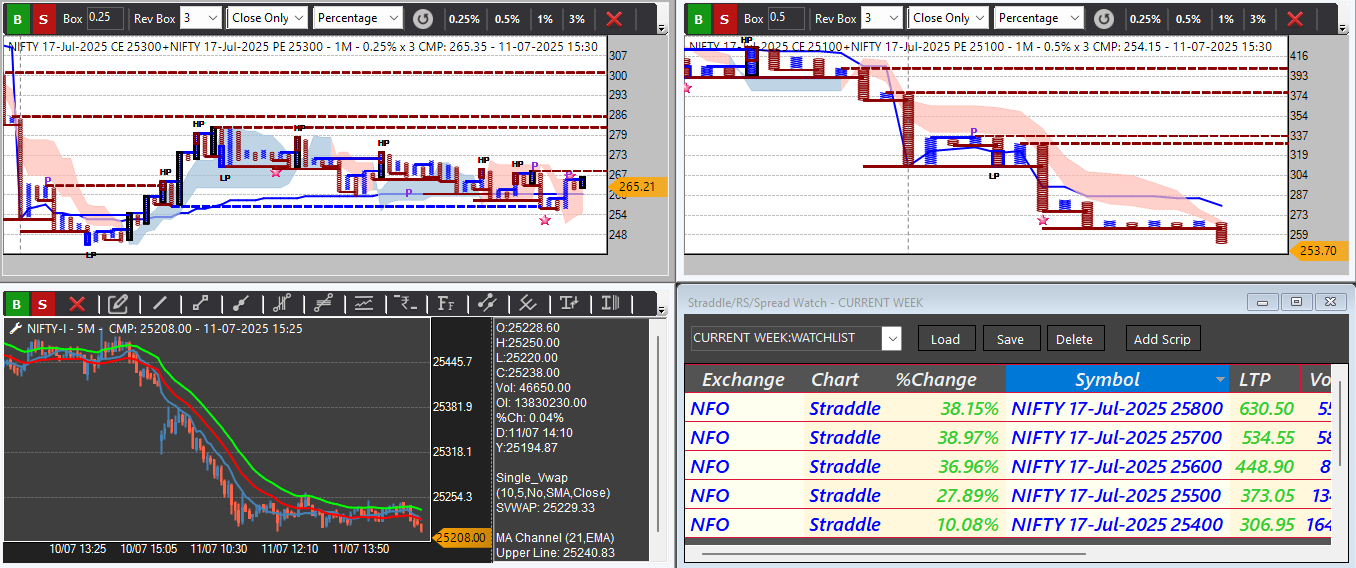This screenshot has width=1356, height=568.
Task: Select the pitchfork drawing tool
Action: [x=281, y=304]
